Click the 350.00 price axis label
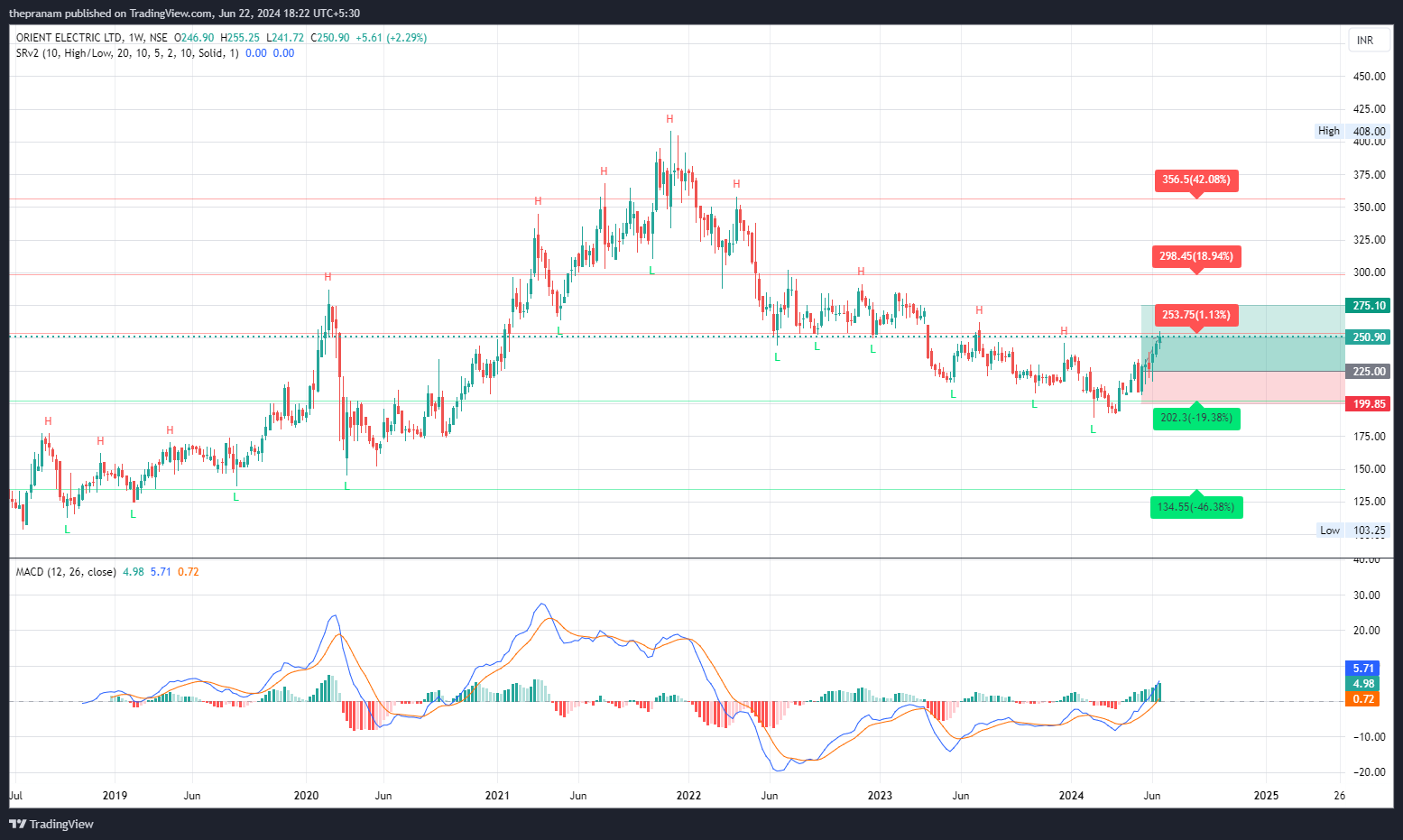 (1369, 208)
